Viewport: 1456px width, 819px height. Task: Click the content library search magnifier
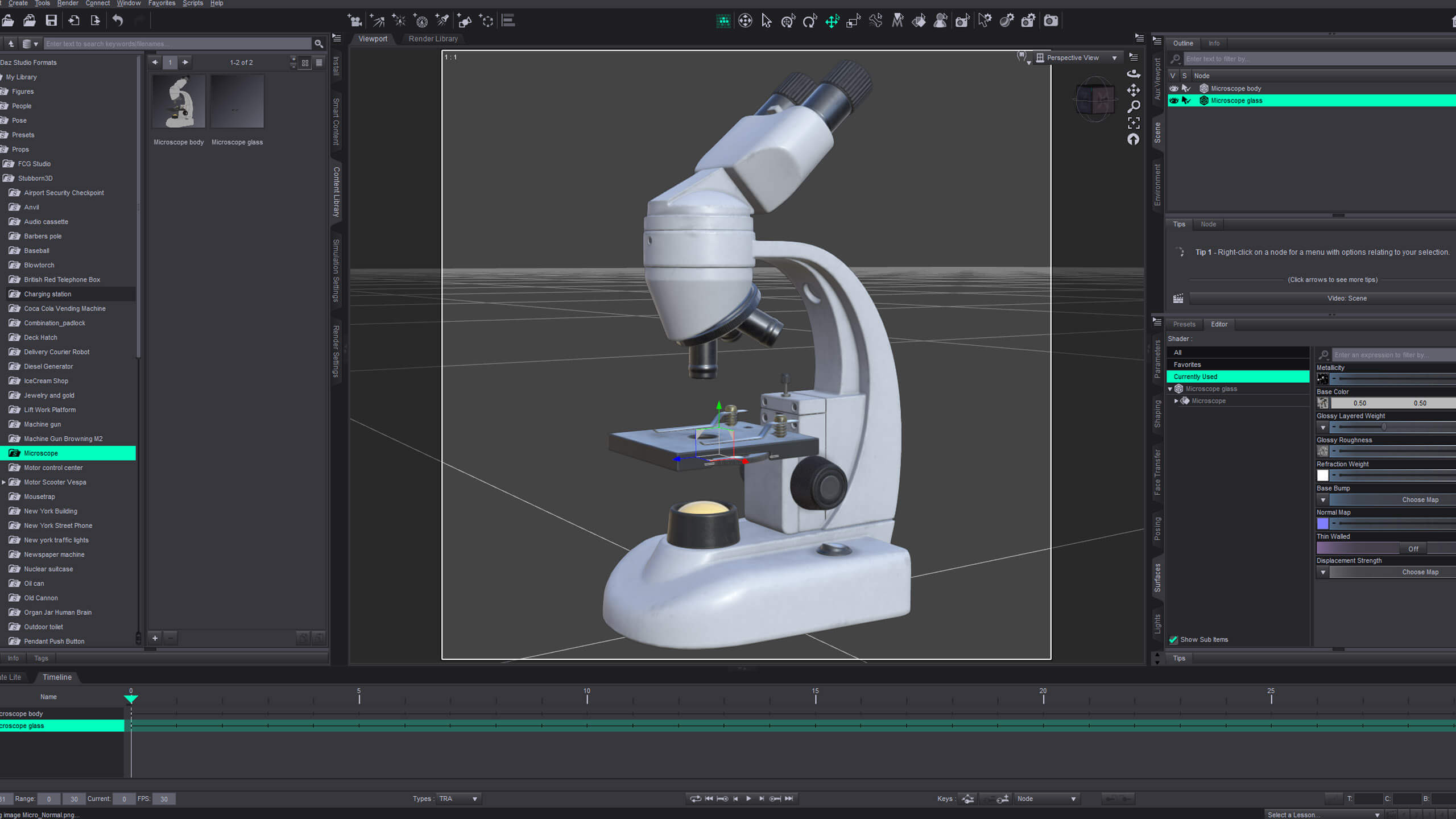[319, 44]
